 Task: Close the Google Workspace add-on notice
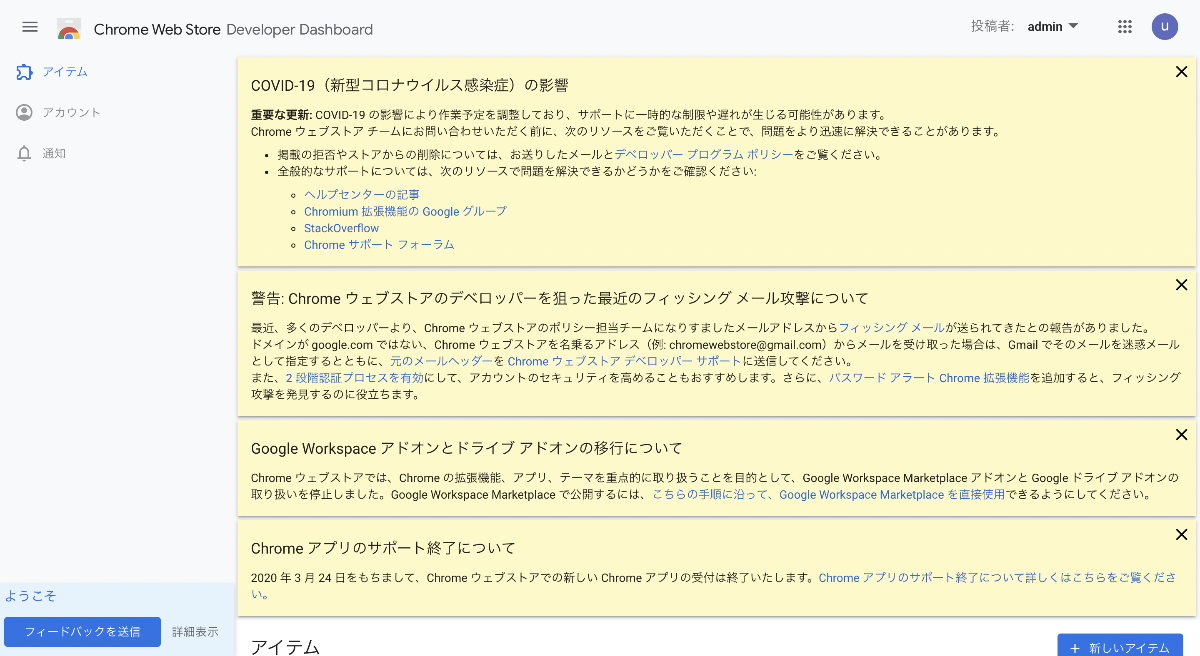(x=1181, y=435)
